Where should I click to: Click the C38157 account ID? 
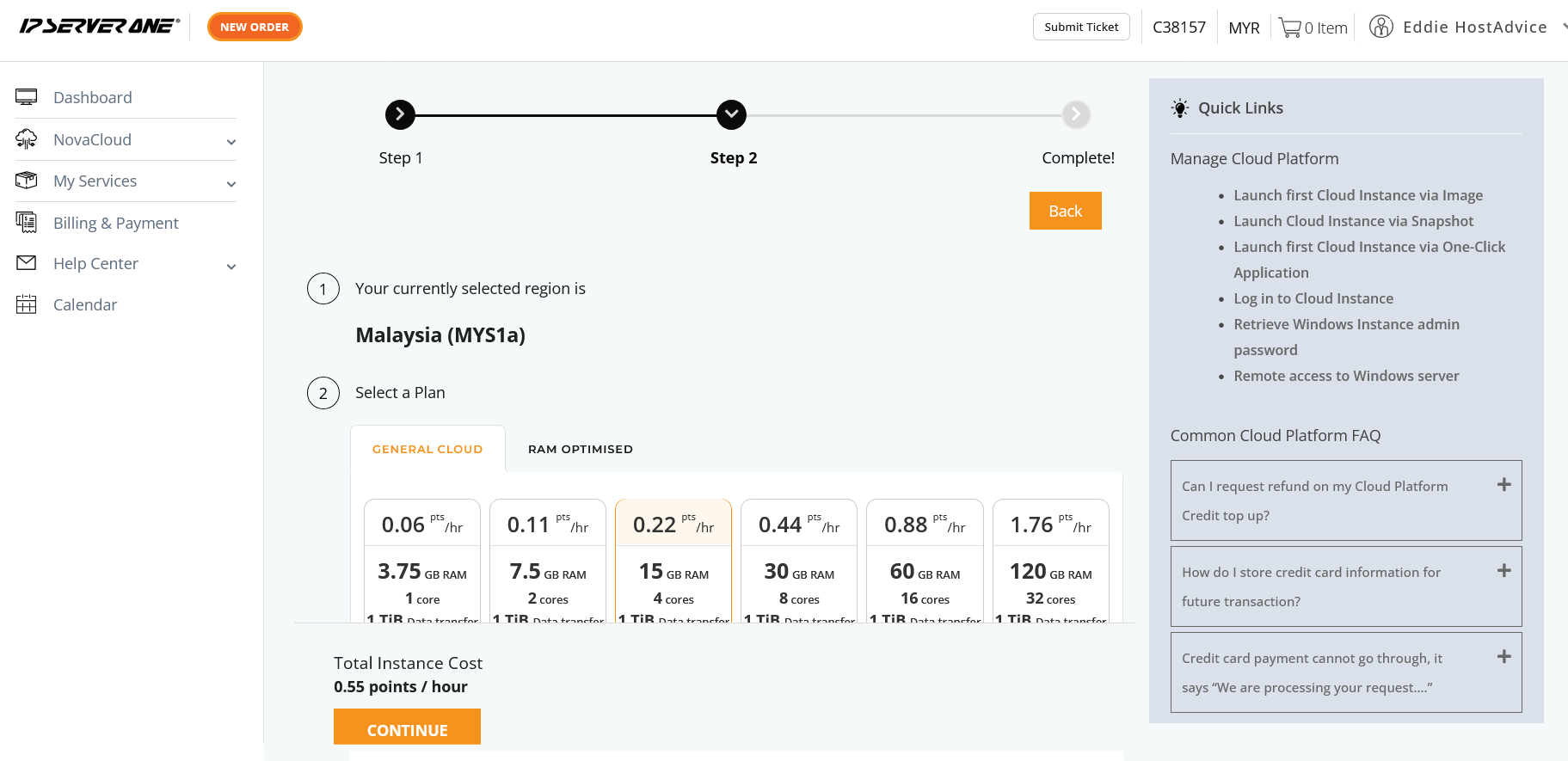tap(1179, 28)
